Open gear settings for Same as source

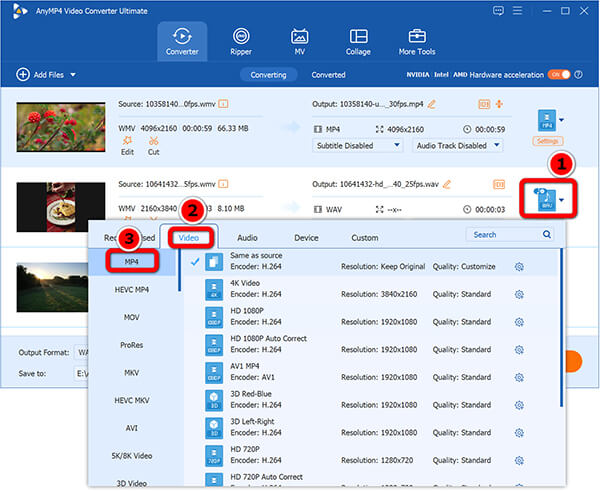pos(519,267)
